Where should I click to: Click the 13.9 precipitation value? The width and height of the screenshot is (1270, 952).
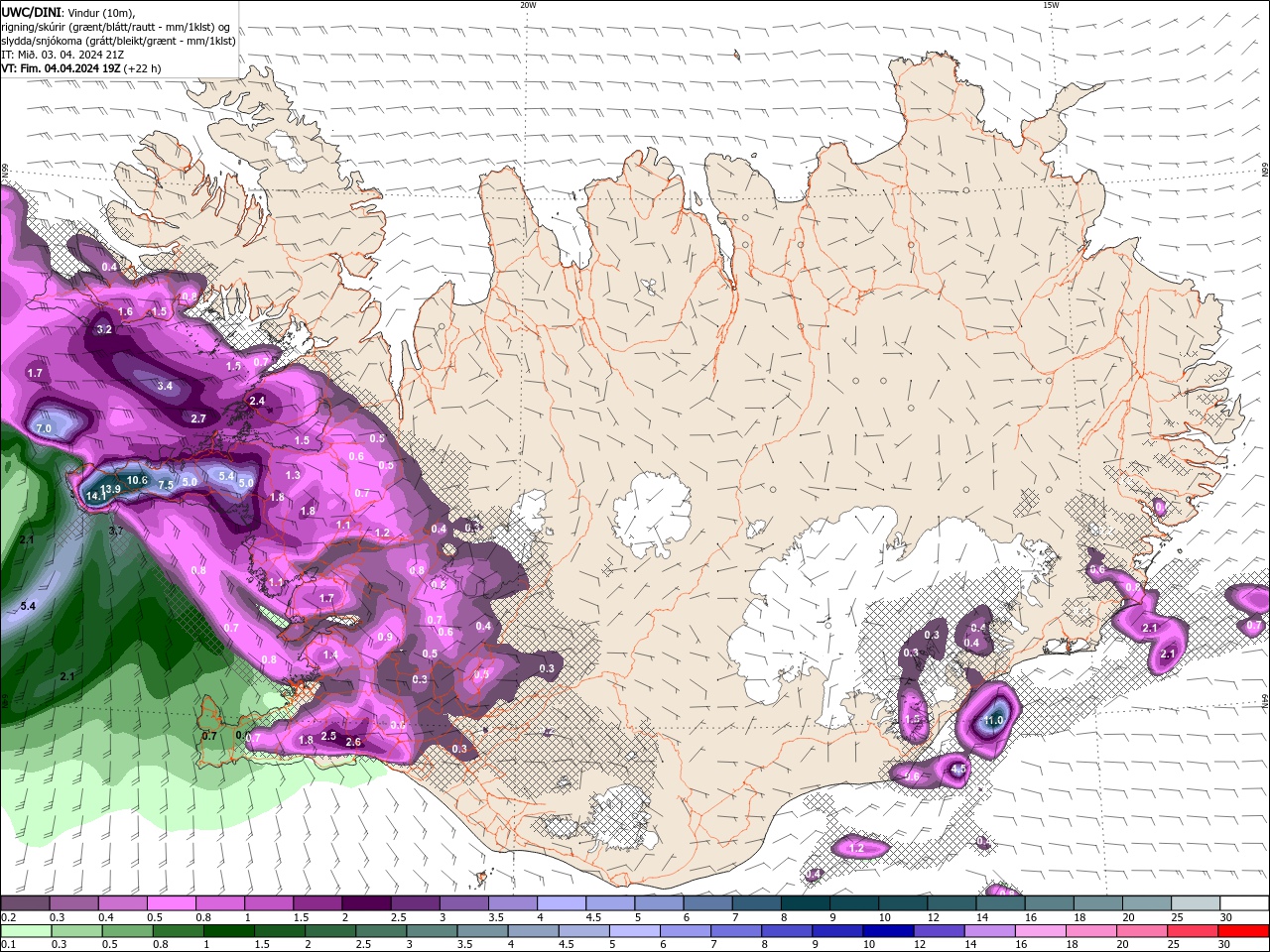tap(111, 489)
